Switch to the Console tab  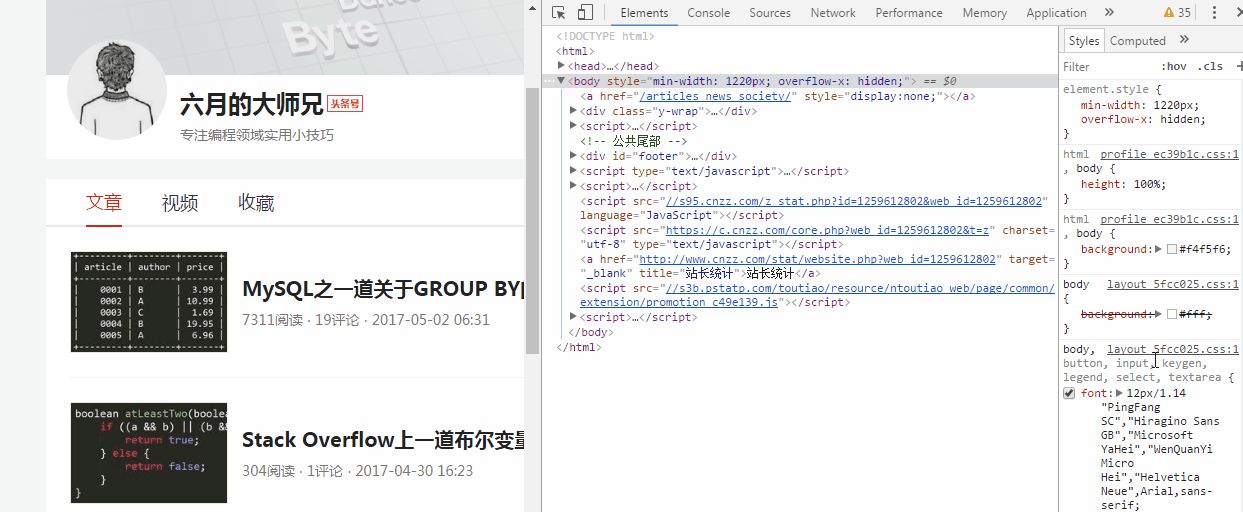pos(708,13)
